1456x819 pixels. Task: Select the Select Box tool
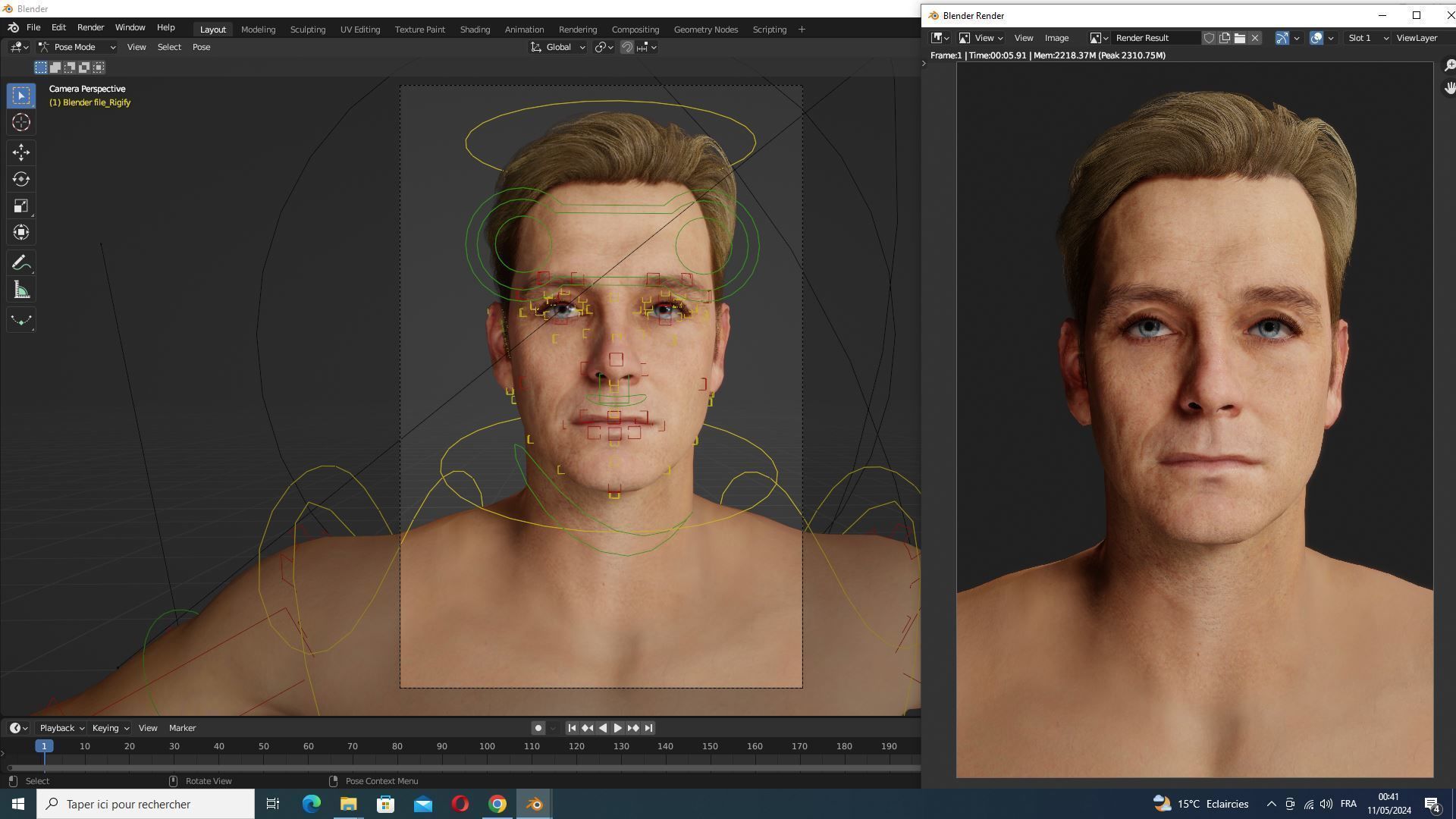pyautogui.click(x=20, y=96)
